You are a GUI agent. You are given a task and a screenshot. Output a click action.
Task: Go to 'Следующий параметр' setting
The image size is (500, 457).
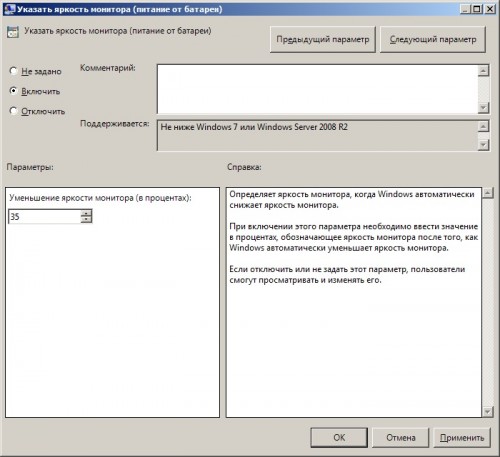(433, 39)
